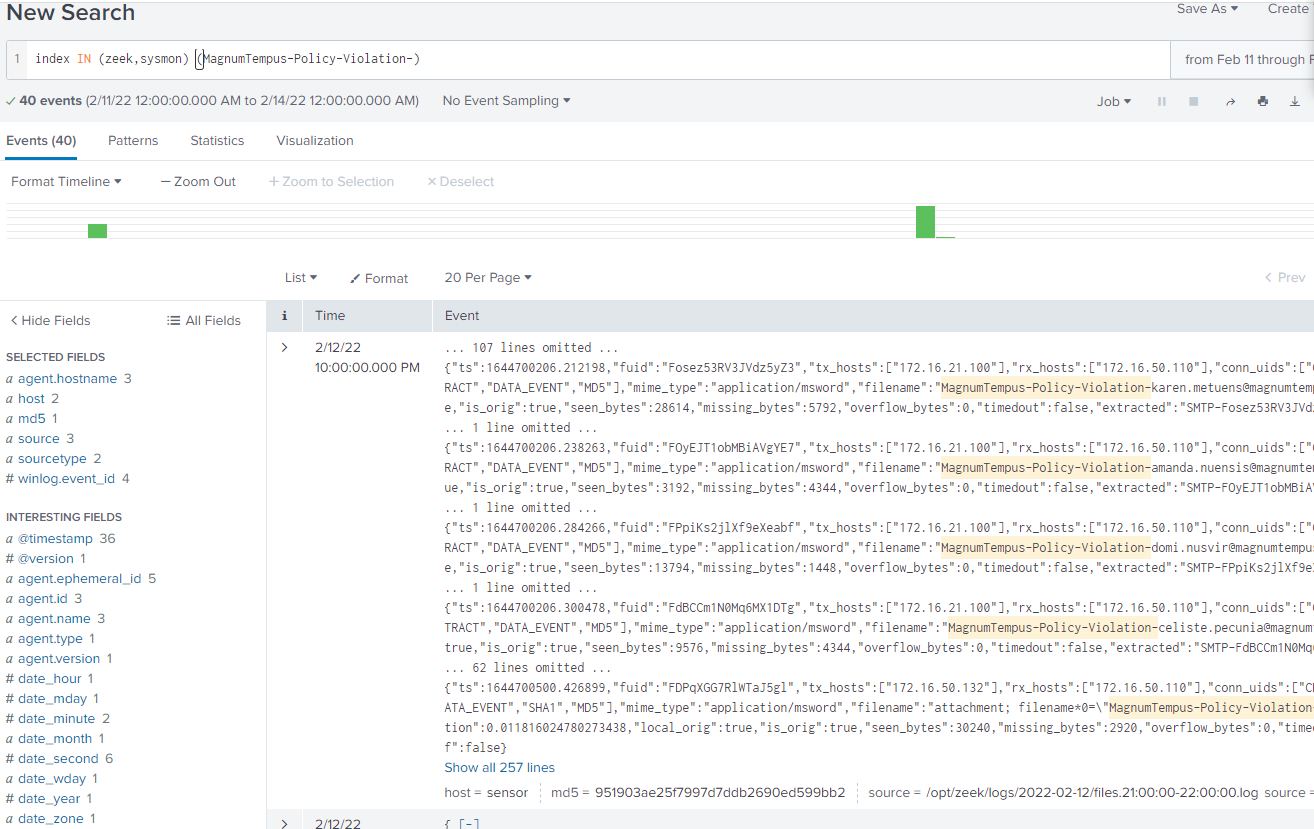Select agent.id field
The width and height of the screenshot is (1314, 829).
(43, 599)
